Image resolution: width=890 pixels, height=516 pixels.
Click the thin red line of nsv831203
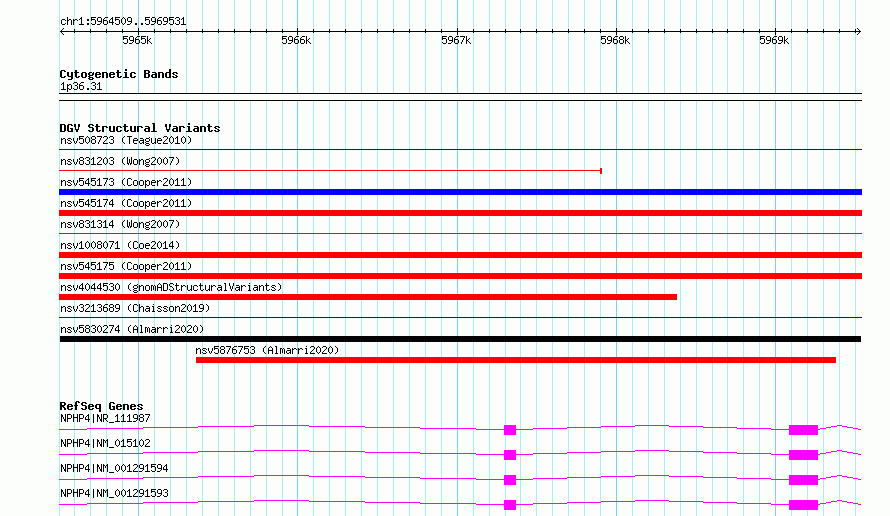(330, 170)
